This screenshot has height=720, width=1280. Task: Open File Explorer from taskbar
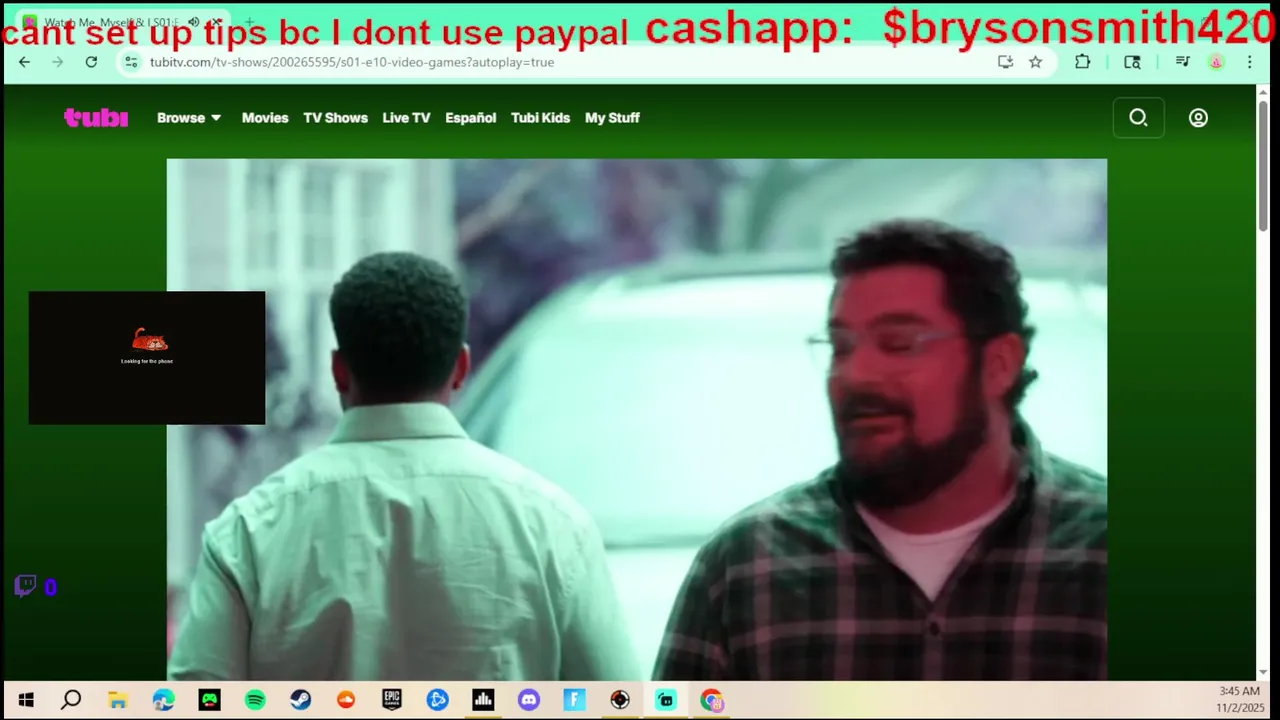click(117, 700)
